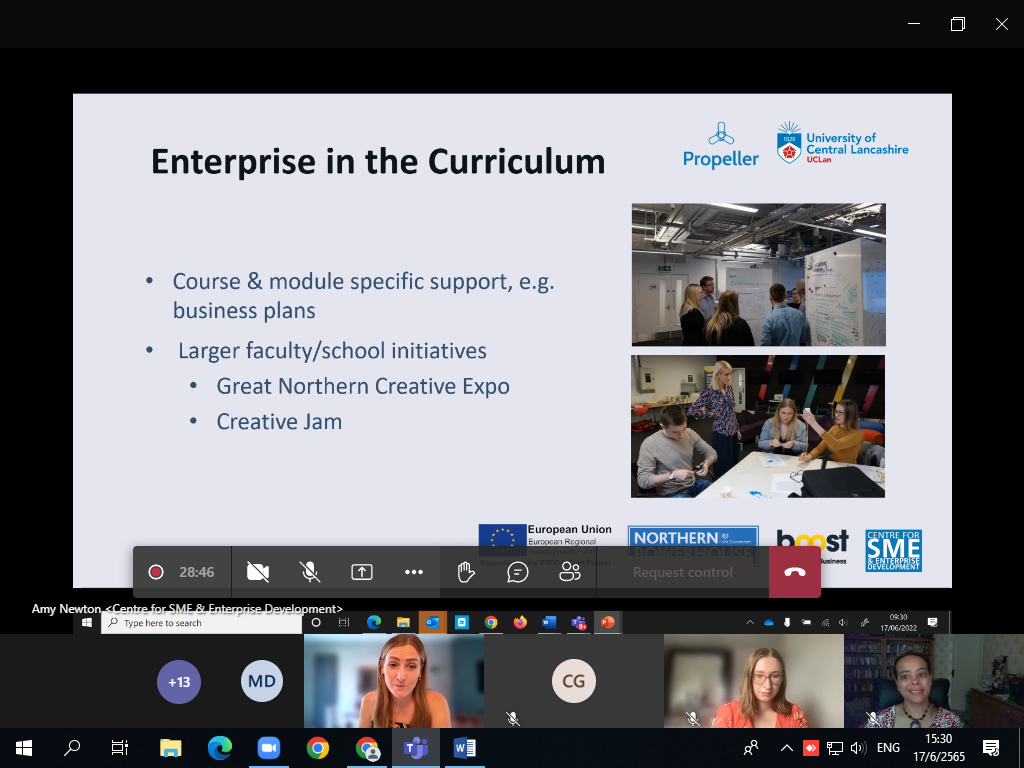
Task: Open the Chrome icon with the profile badge
Action: (x=367, y=748)
